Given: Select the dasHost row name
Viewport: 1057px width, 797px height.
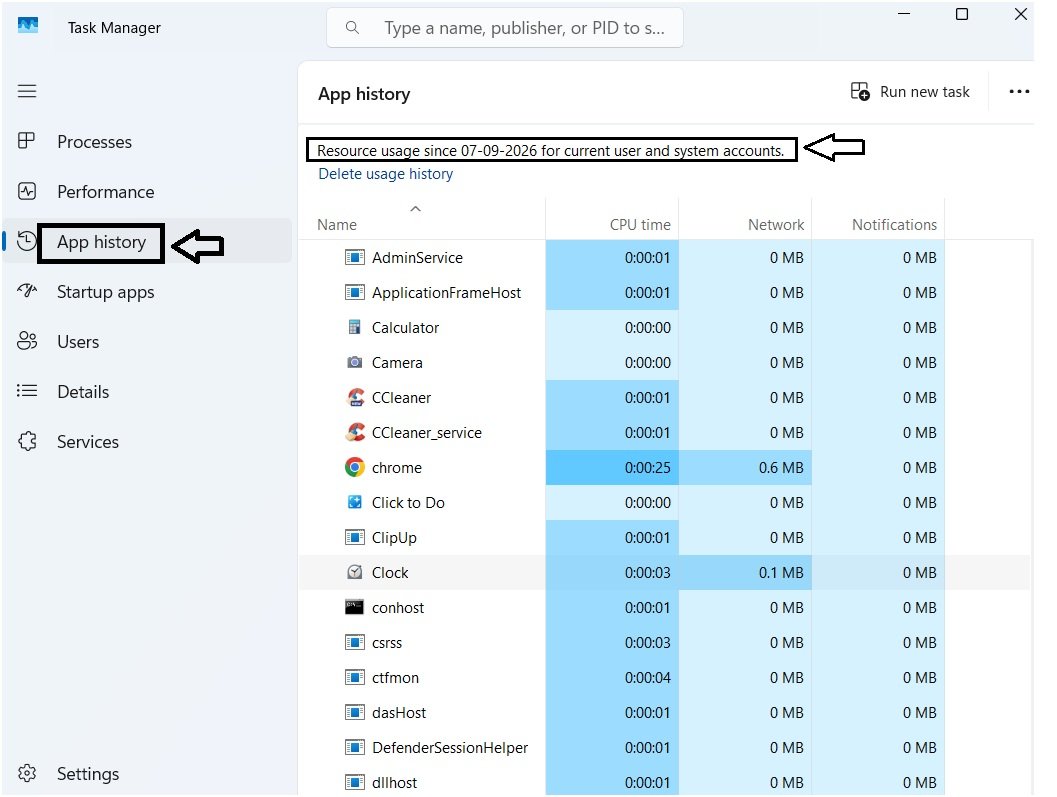Looking at the screenshot, I should pyautogui.click(x=399, y=713).
